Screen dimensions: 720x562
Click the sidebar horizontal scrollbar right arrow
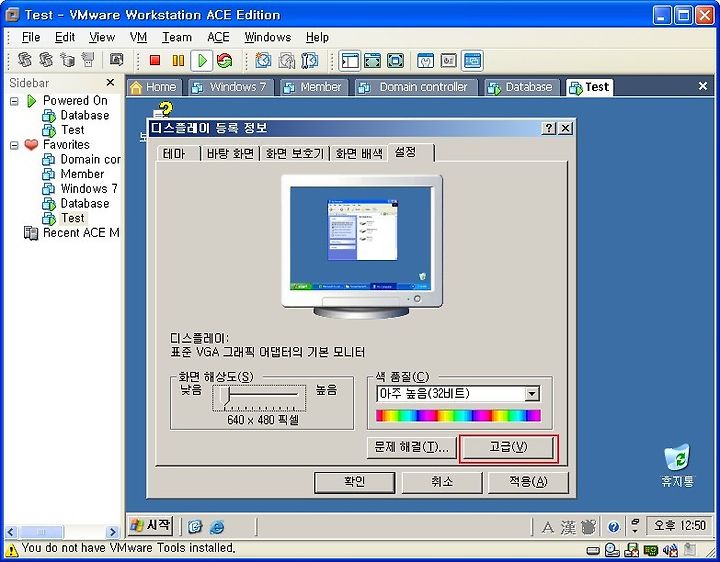point(112,532)
